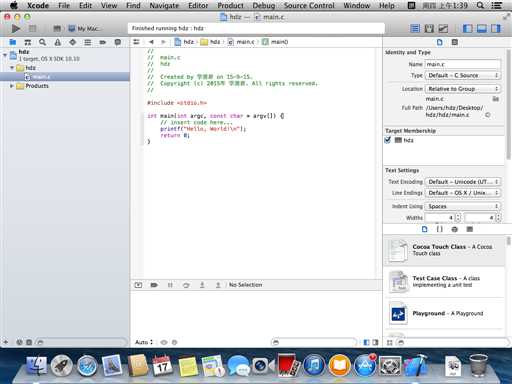The height and width of the screenshot is (384, 512).
Task: Open Location dropdown Relative to Group
Action: (x=463, y=89)
